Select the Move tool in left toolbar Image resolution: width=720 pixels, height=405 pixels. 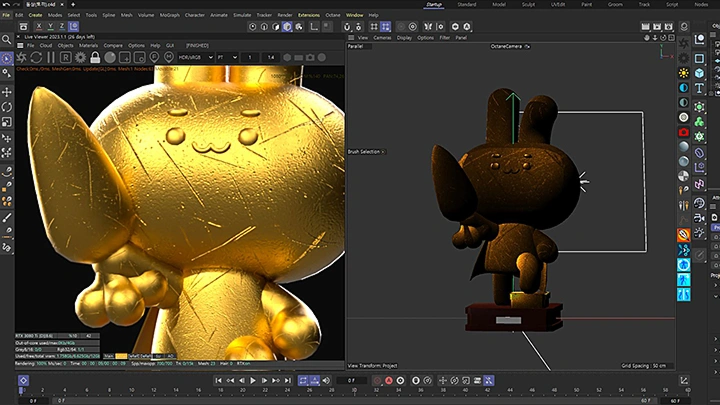tap(6, 92)
